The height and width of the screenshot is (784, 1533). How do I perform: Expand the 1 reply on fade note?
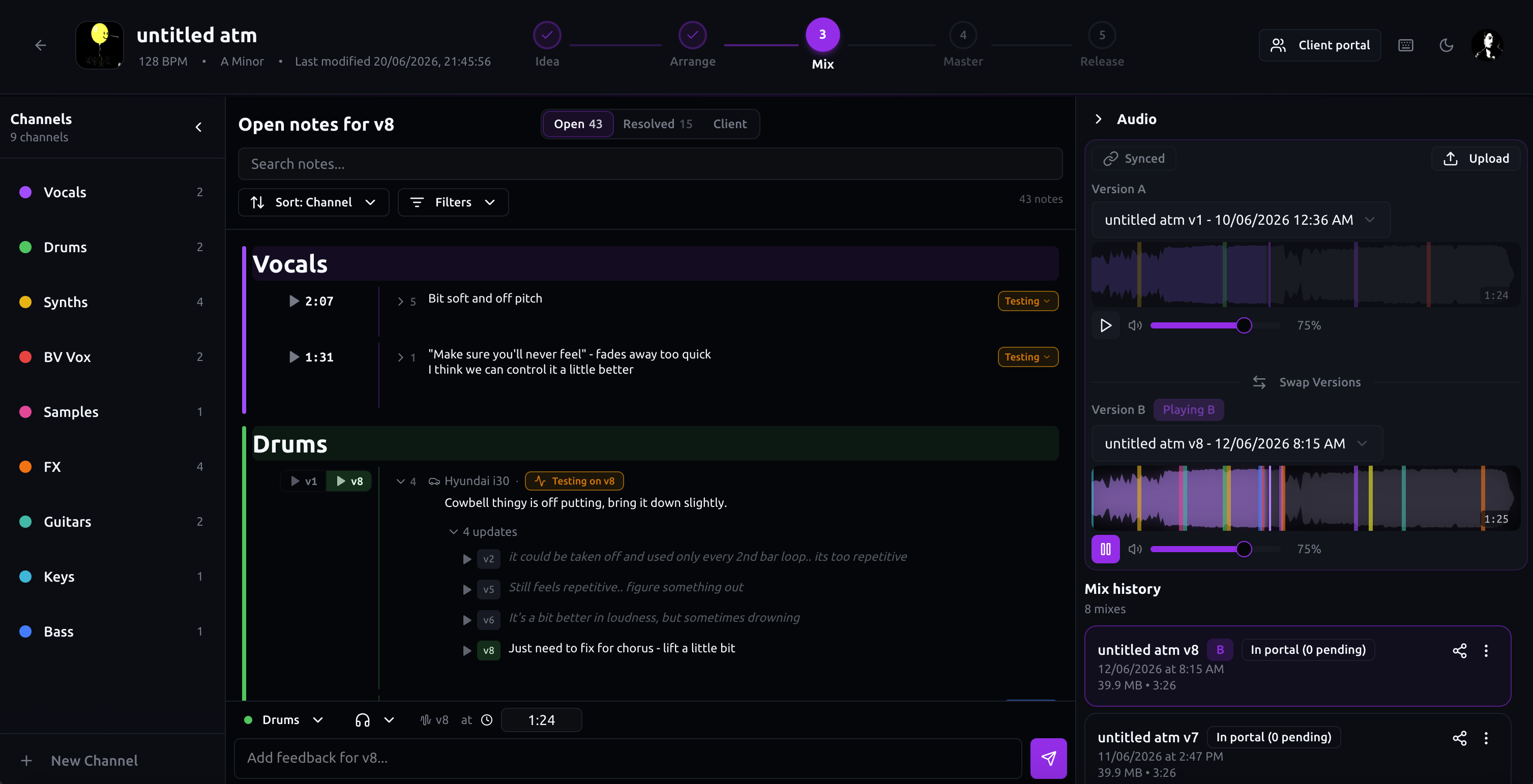pos(406,357)
